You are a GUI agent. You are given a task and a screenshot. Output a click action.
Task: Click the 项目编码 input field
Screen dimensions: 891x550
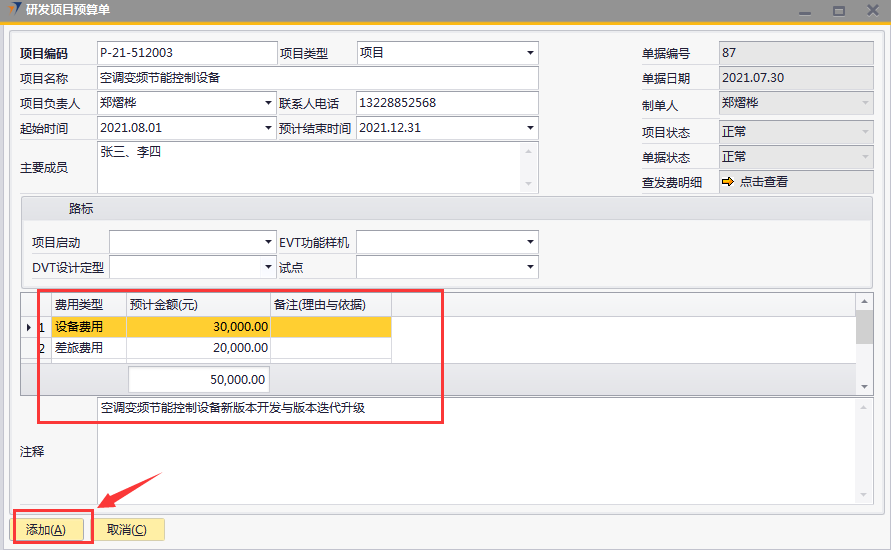click(x=186, y=53)
